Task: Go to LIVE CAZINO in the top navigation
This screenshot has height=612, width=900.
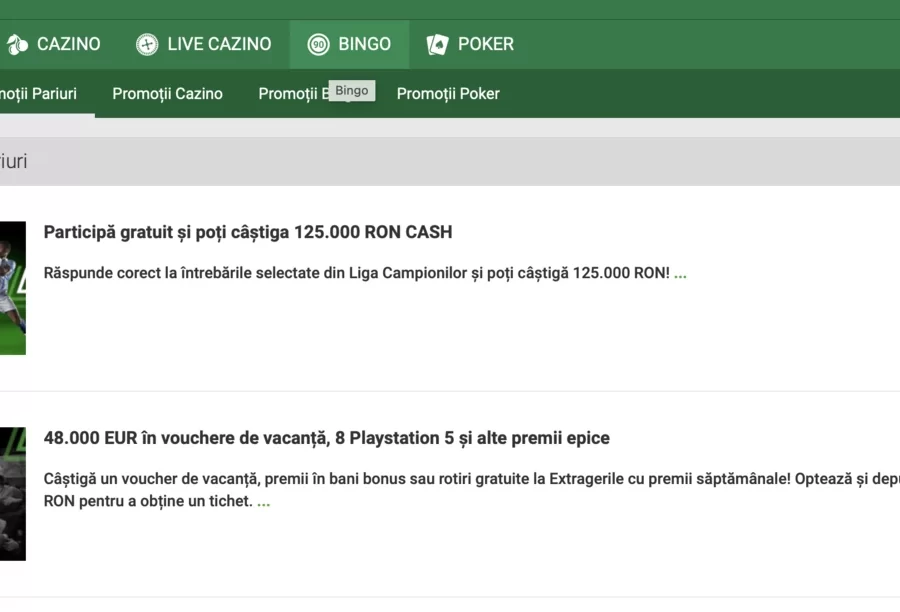Action: tap(219, 44)
